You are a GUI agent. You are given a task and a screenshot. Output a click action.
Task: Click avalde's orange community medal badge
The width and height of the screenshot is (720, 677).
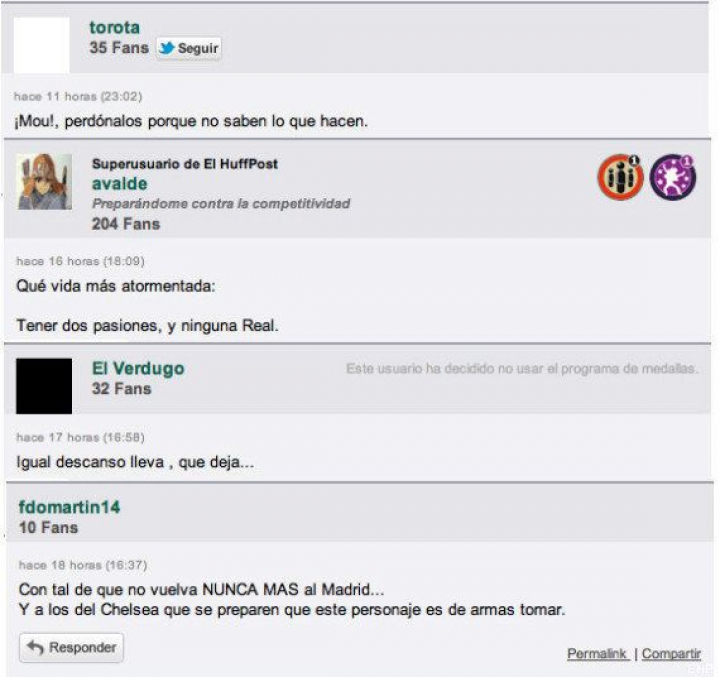click(620, 177)
